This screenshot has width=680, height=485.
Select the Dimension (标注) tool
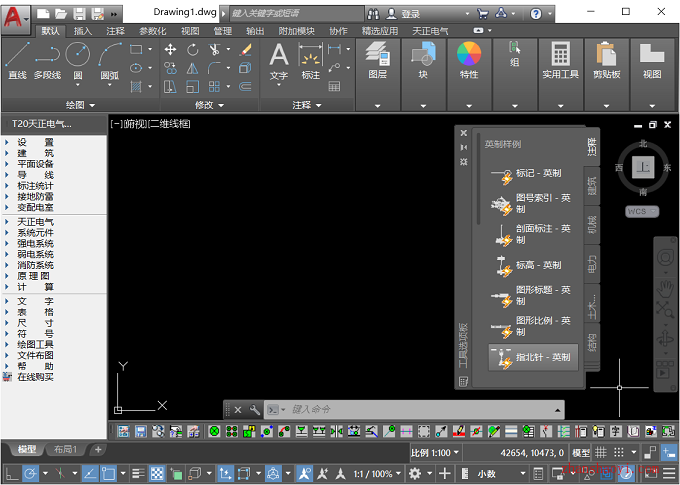pos(311,60)
